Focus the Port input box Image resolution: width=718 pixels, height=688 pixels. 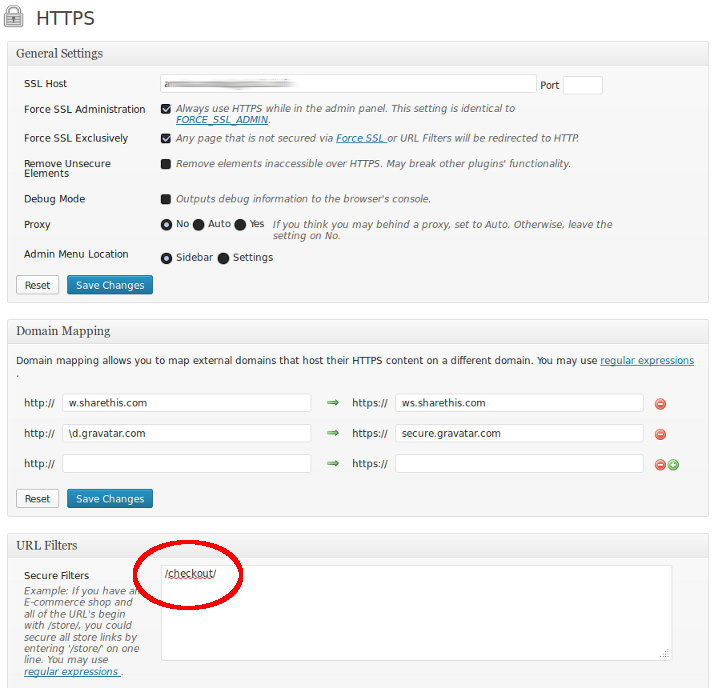(582, 85)
